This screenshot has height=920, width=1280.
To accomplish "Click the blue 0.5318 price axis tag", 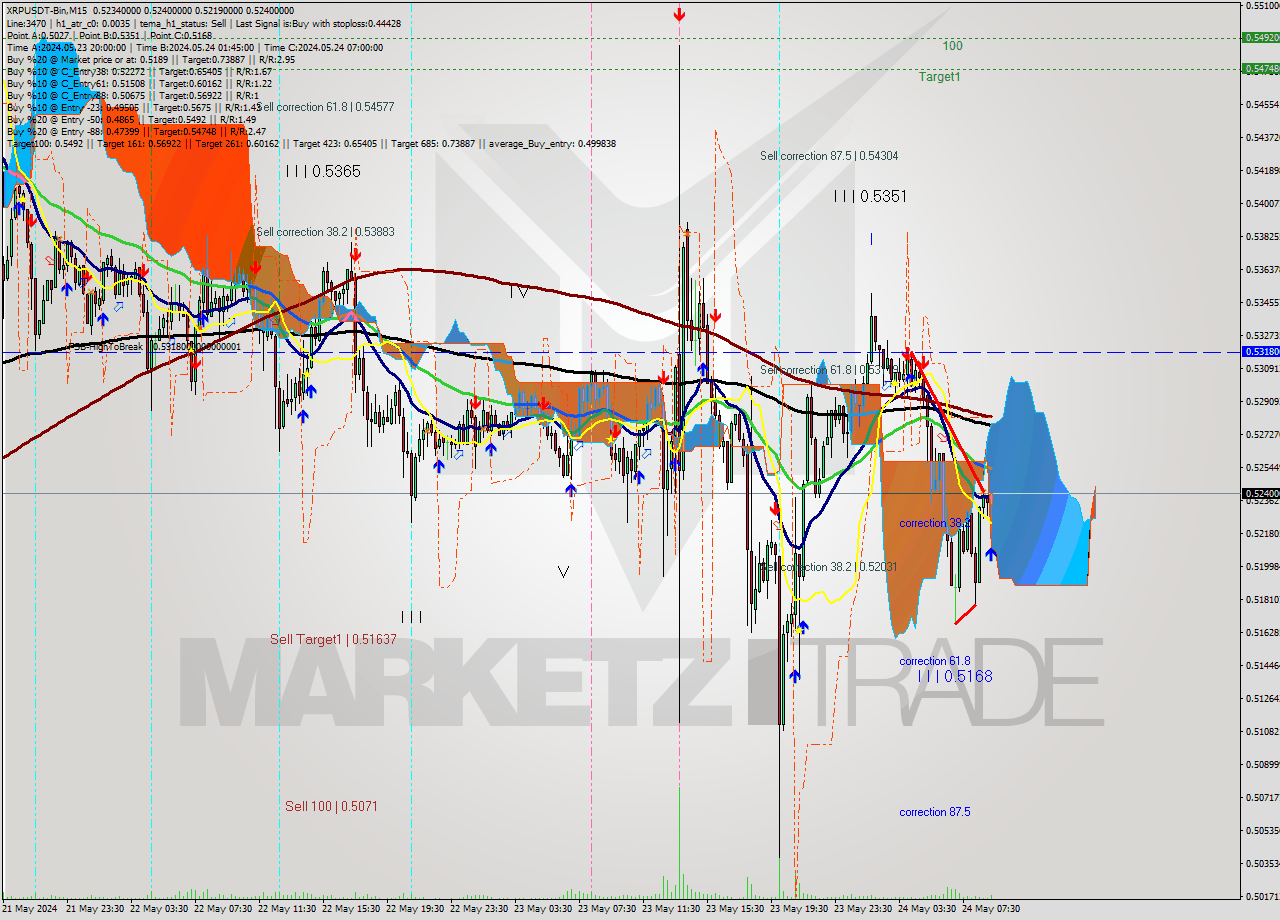I will pyautogui.click(x=1260, y=352).
